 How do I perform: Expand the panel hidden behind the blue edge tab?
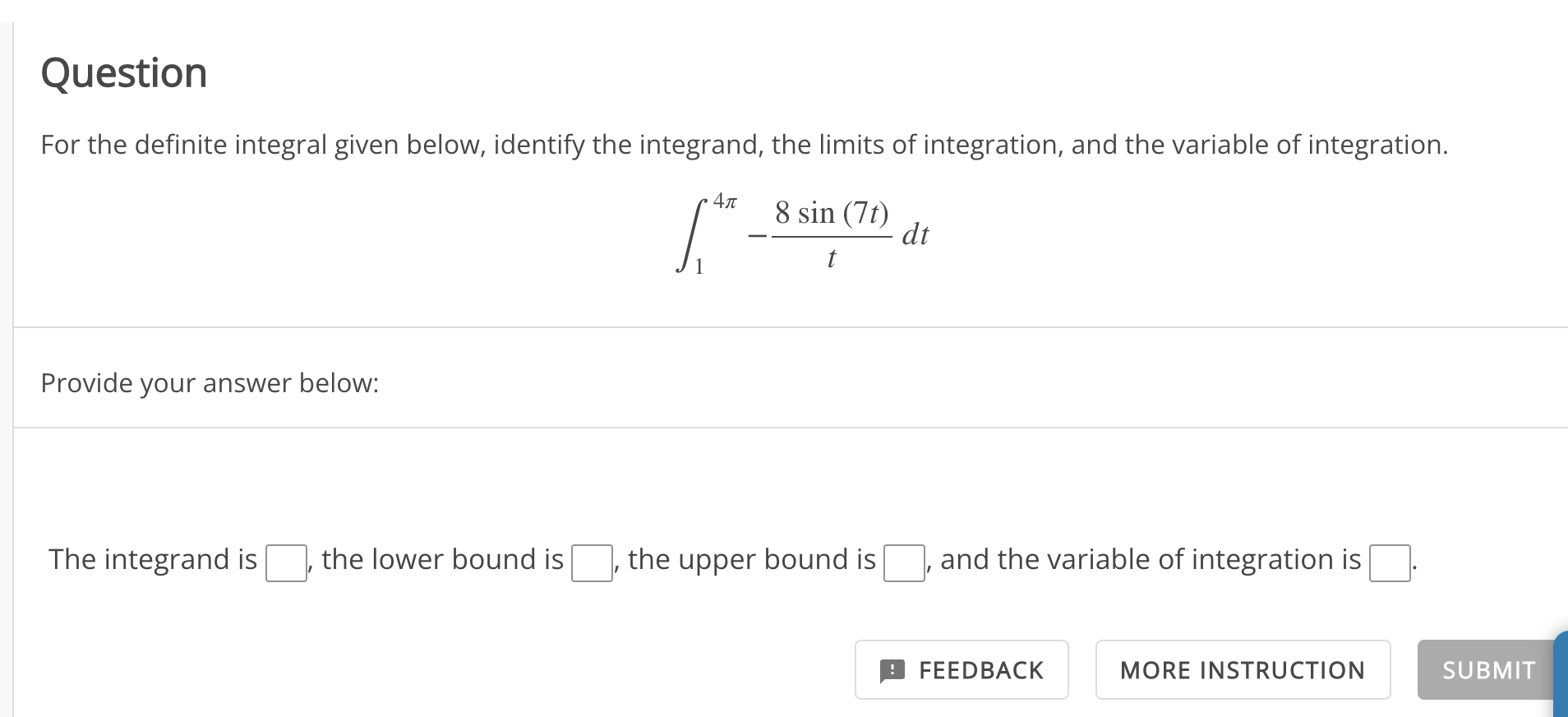coord(1562,672)
